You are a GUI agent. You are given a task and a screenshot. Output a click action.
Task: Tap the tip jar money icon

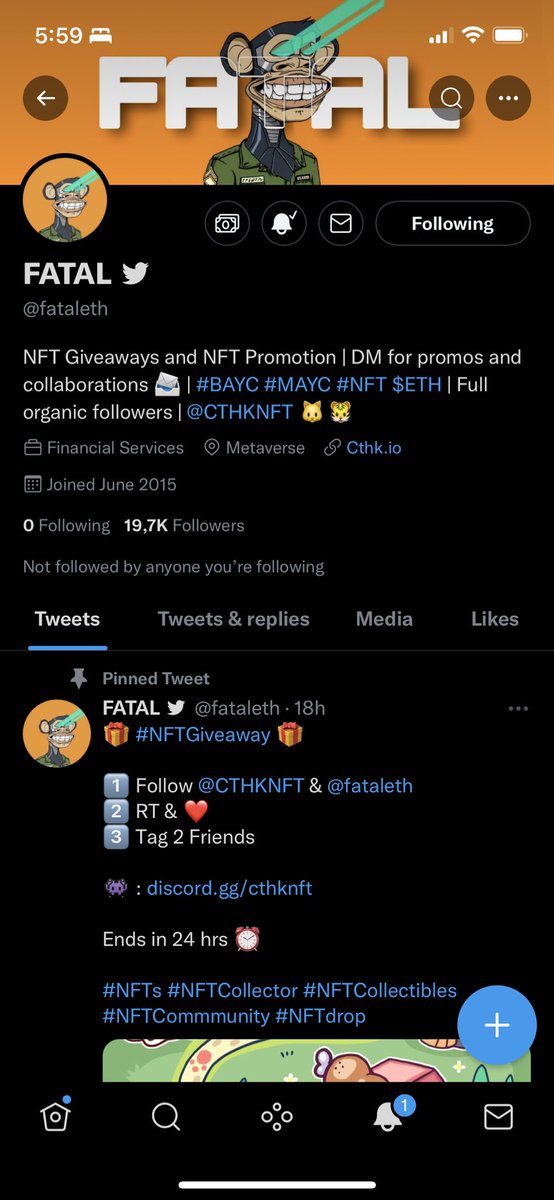click(x=227, y=224)
